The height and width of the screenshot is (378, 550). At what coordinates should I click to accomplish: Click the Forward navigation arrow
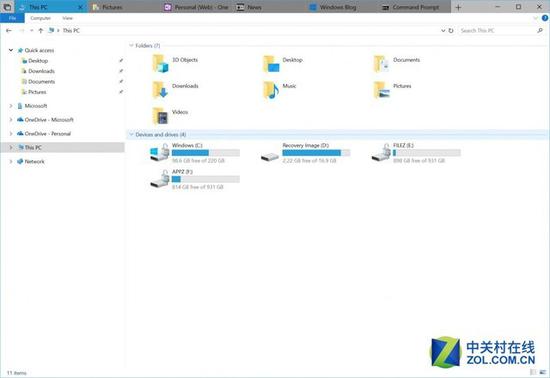tap(22, 31)
